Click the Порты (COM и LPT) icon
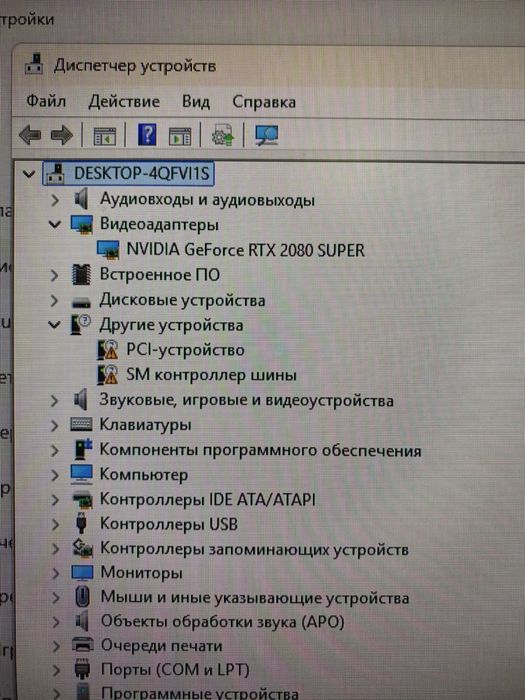525x700 pixels. pyautogui.click(x=83, y=669)
